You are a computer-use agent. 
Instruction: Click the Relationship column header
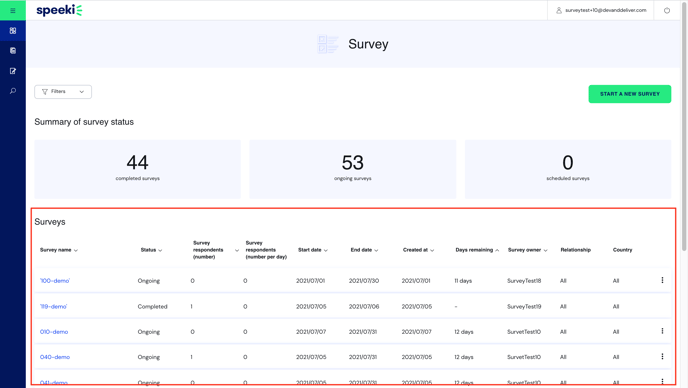click(575, 250)
